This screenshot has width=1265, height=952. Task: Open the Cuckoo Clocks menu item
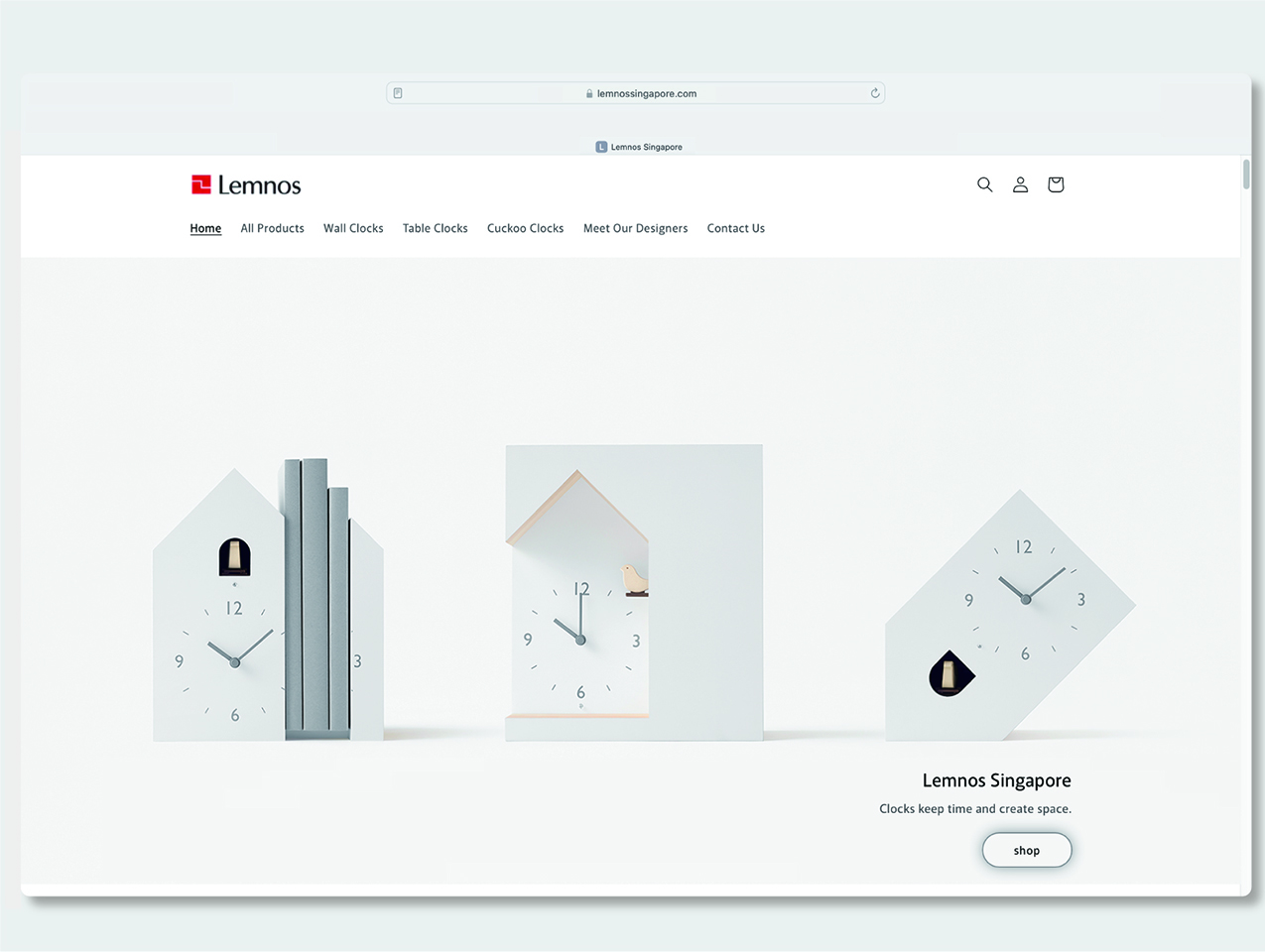click(525, 228)
